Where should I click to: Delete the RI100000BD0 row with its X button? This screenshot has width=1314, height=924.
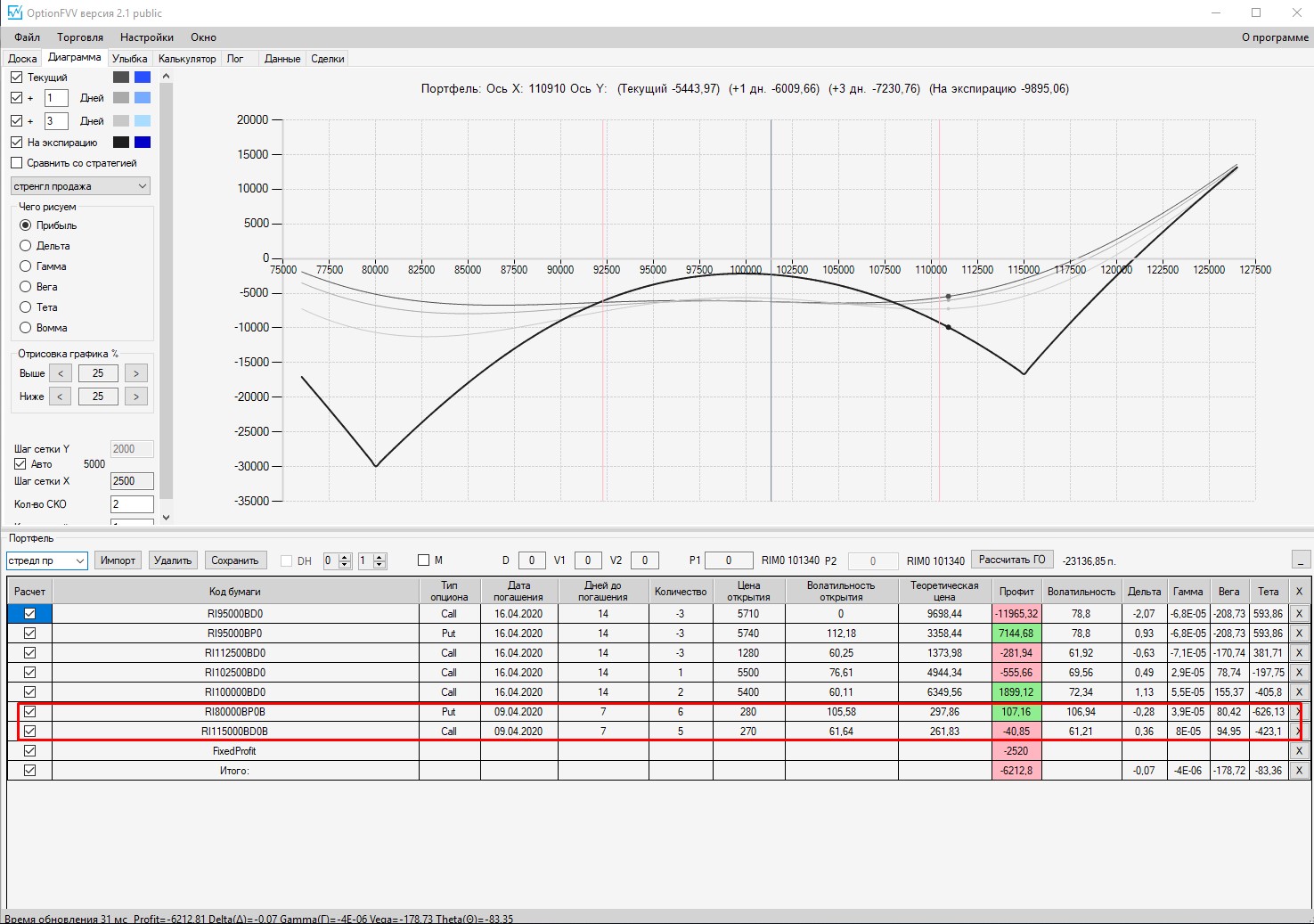coord(1299,691)
